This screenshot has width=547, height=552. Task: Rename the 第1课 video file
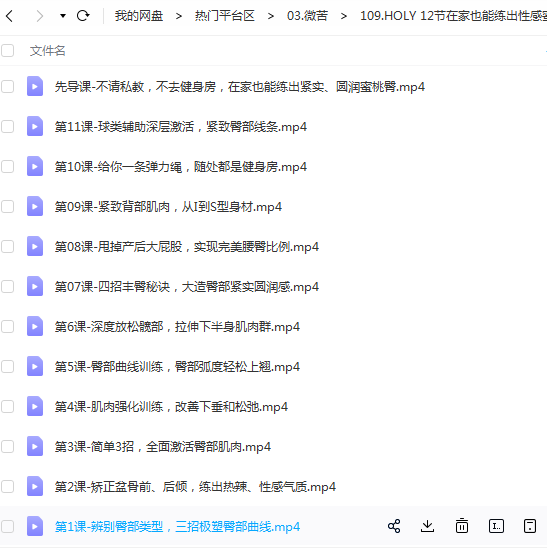[496, 526]
